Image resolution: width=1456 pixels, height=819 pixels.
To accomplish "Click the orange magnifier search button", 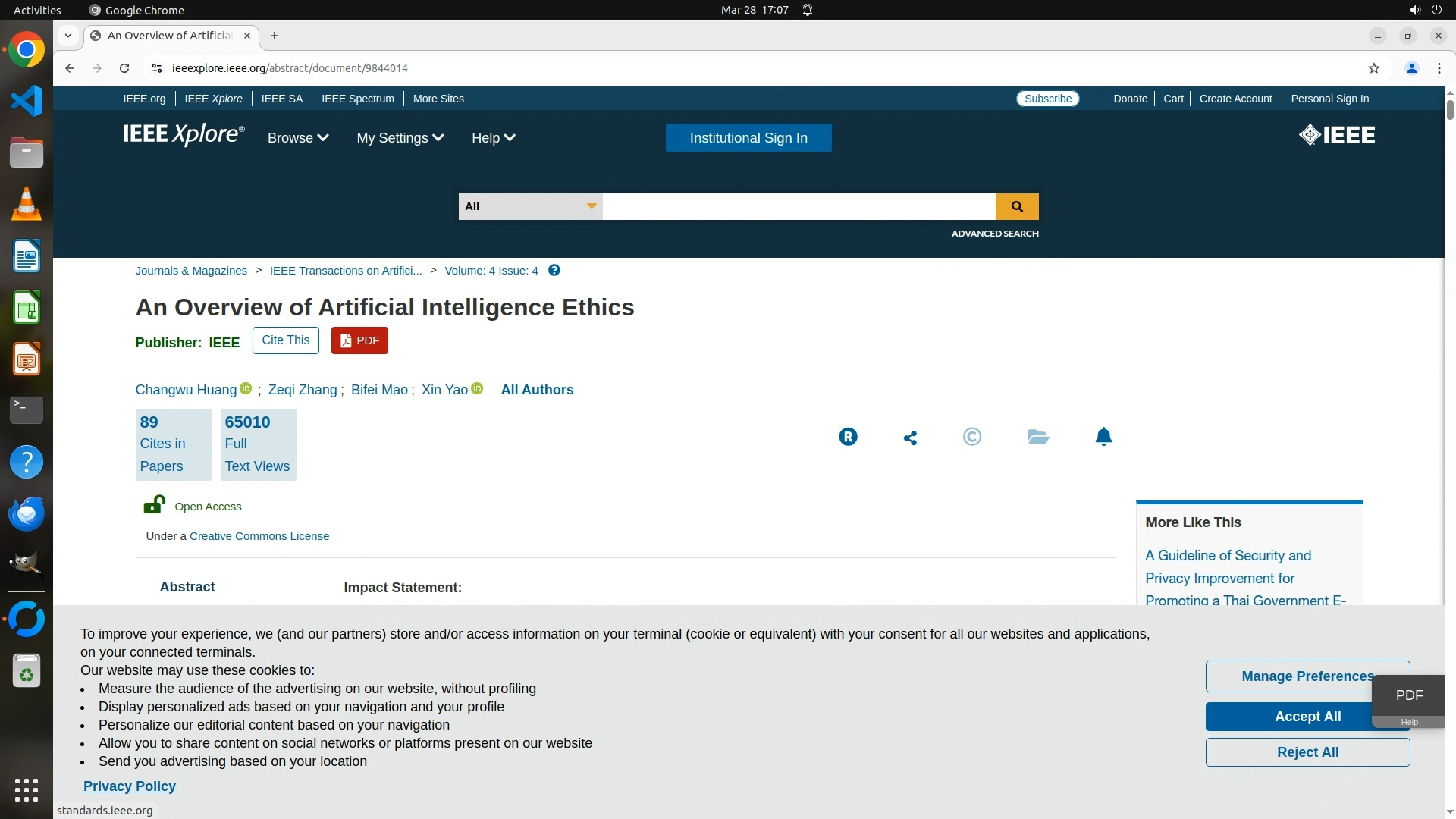I will tap(1016, 206).
